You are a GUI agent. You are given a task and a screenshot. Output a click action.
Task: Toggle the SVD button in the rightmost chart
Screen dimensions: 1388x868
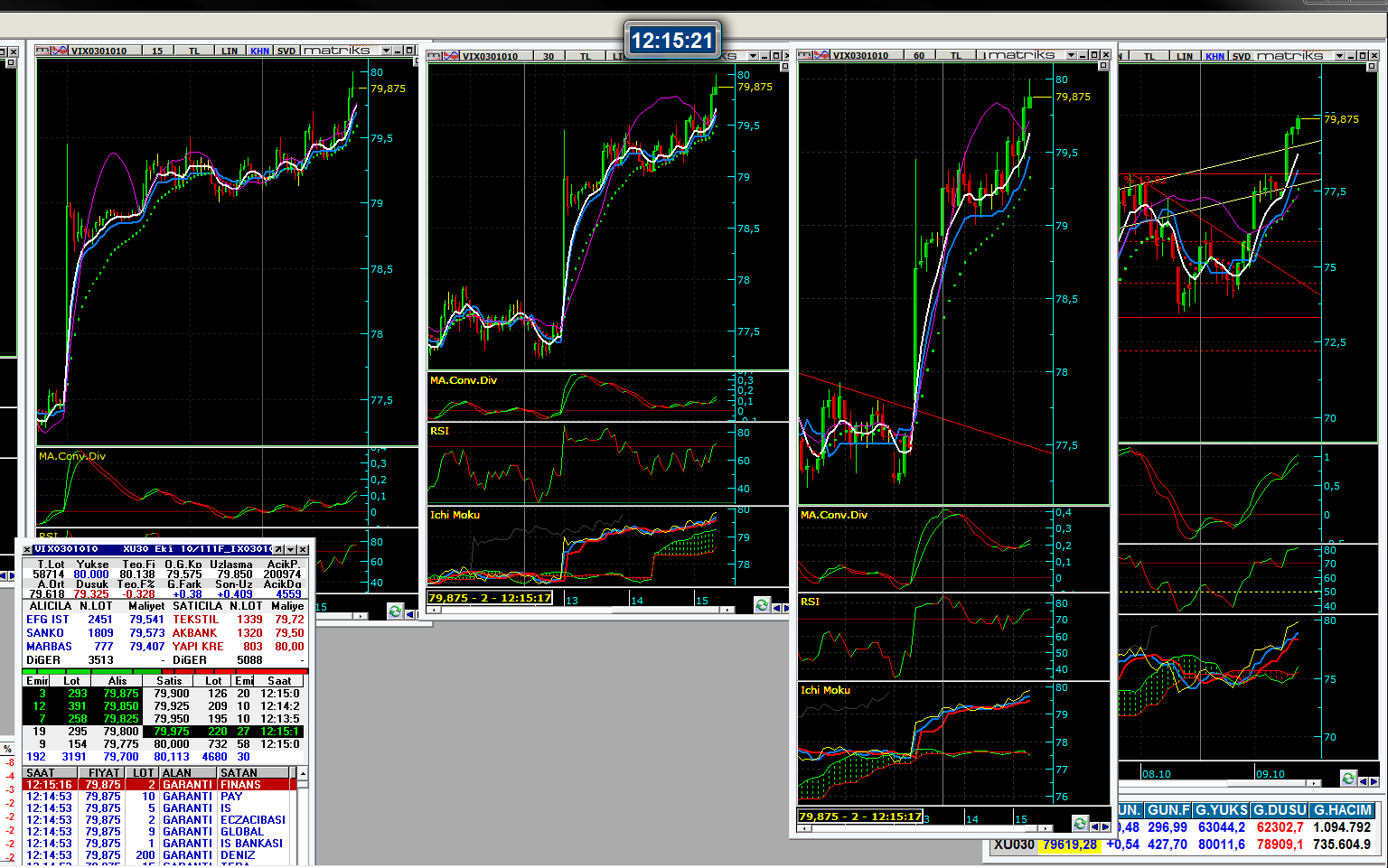click(x=1242, y=56)
